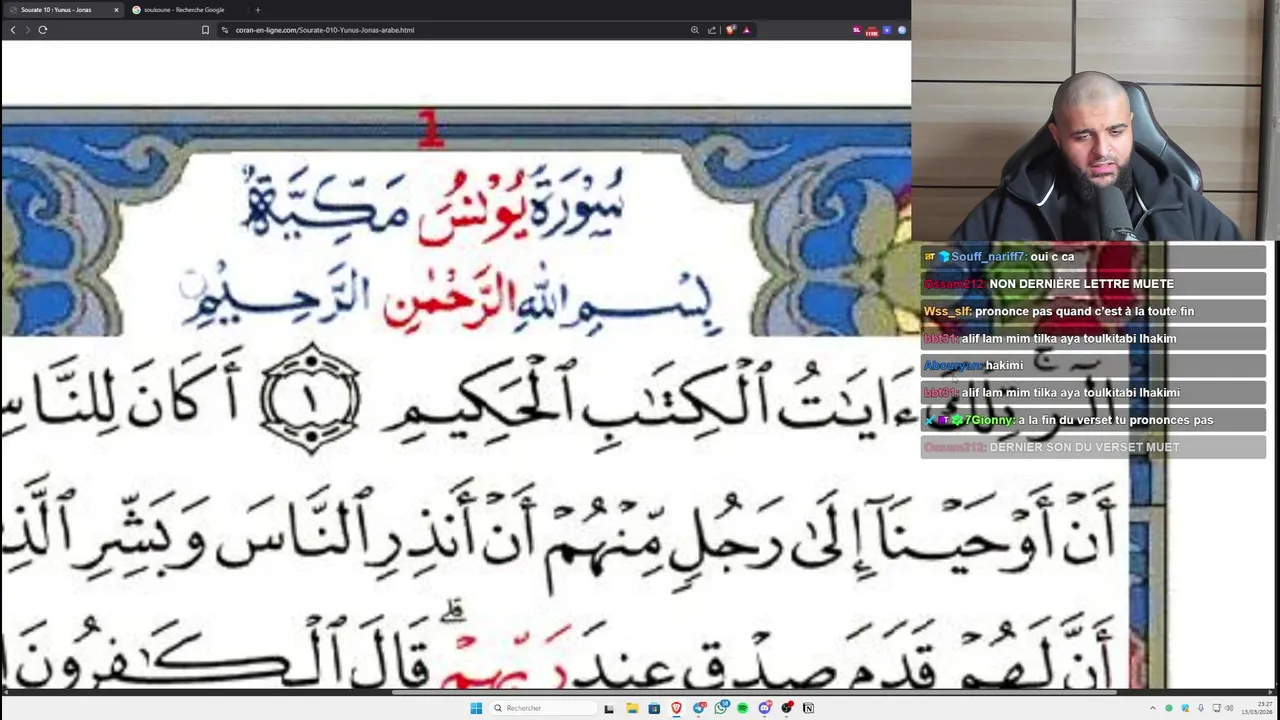The width and height of the screenshot is (1280, 720).
Task: Open site settings icon beside the URL
Action: tap(225, 30)
